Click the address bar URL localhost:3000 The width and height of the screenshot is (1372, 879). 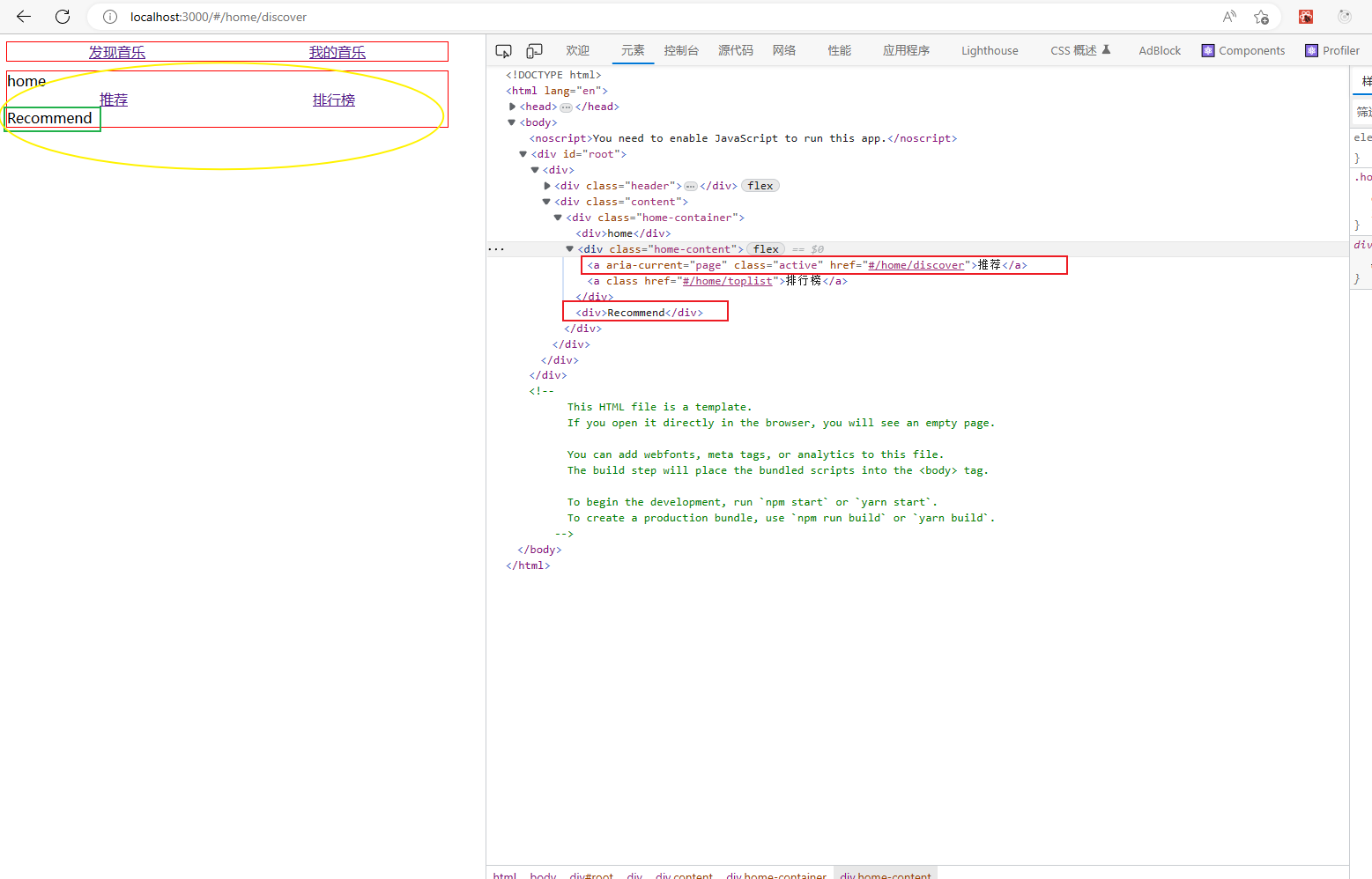point(219,17)
